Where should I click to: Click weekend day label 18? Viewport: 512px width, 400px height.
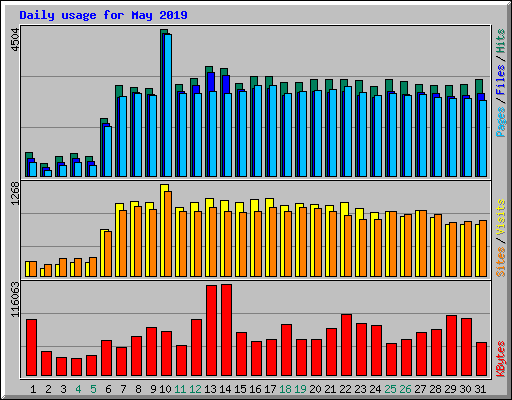pos(285,389)
